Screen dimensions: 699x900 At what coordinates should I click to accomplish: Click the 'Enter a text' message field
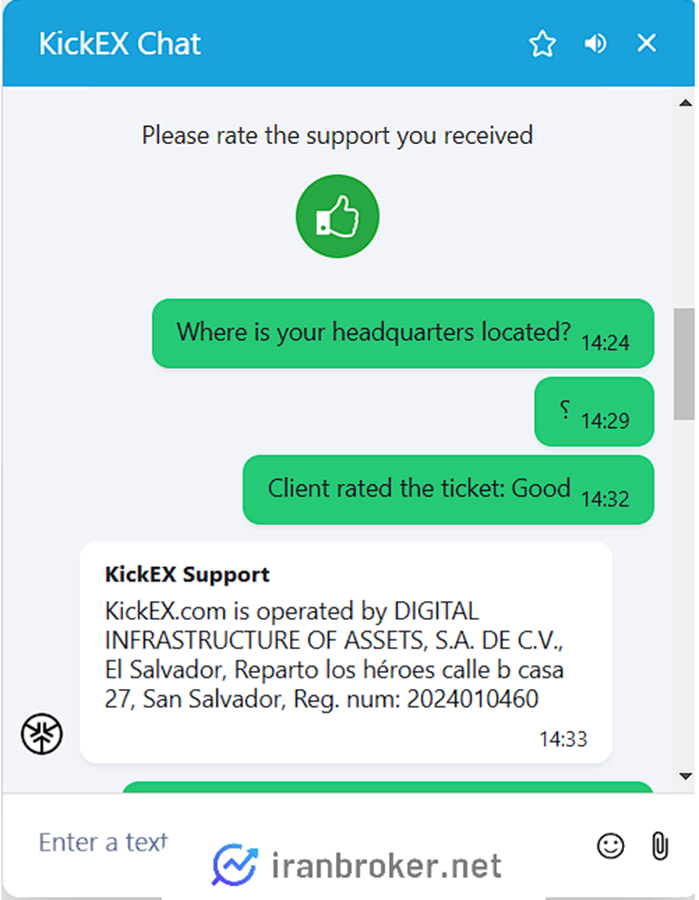point(298,843)
